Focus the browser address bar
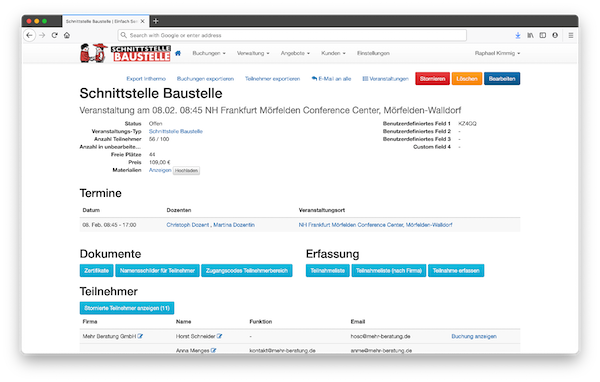Viewport: 600px width, 382px height. point(292,35)
